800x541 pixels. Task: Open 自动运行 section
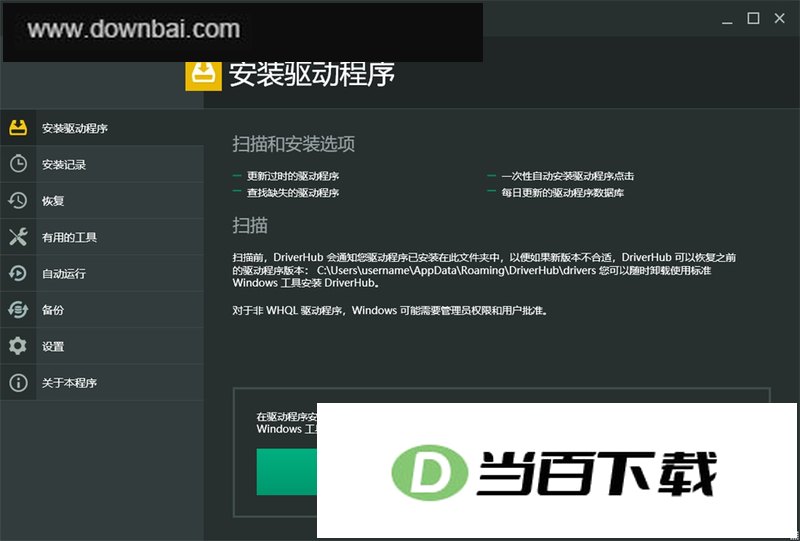102,273
